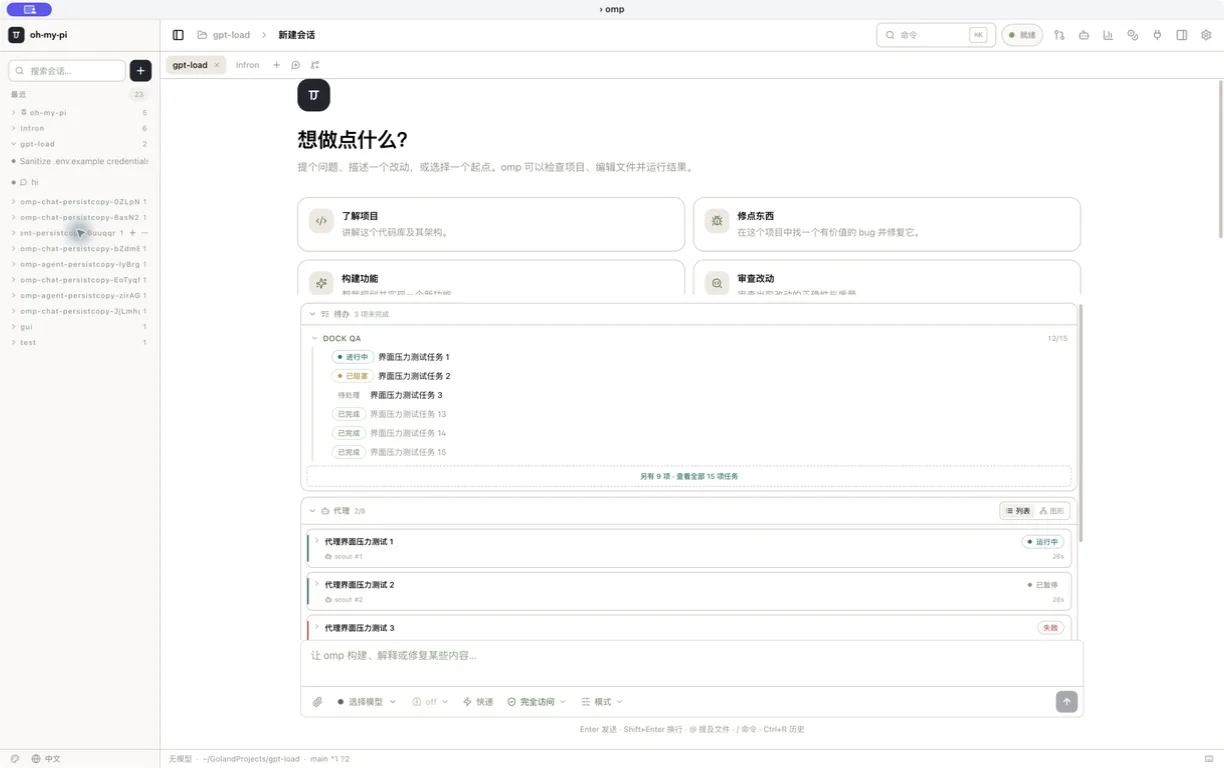Click the bug icon on 修点东西 card
Screen dimensions: 1224x768
tap(717, 221)
